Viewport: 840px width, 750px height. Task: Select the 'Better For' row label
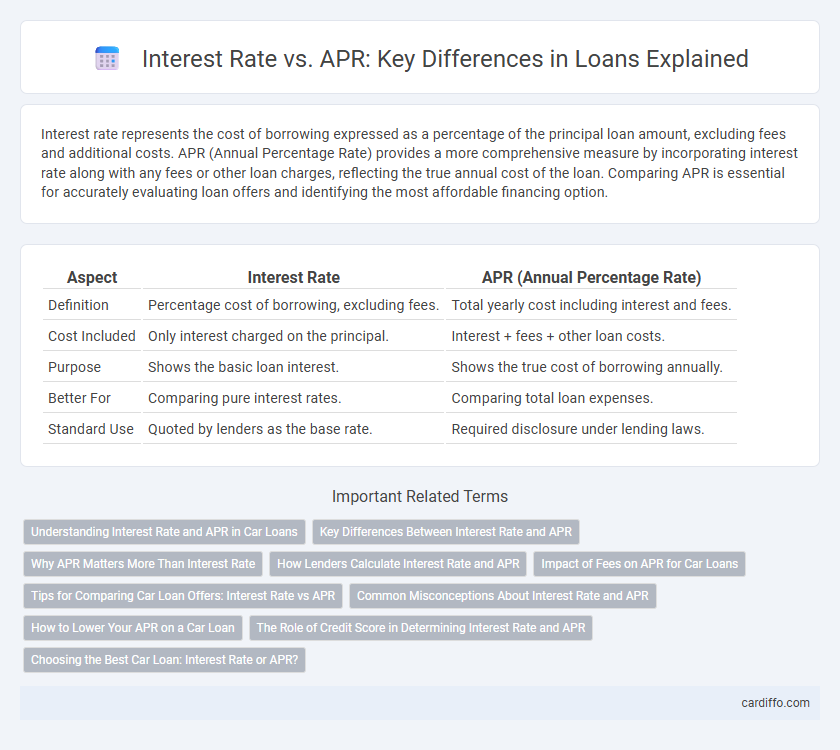tap(79, 398)
